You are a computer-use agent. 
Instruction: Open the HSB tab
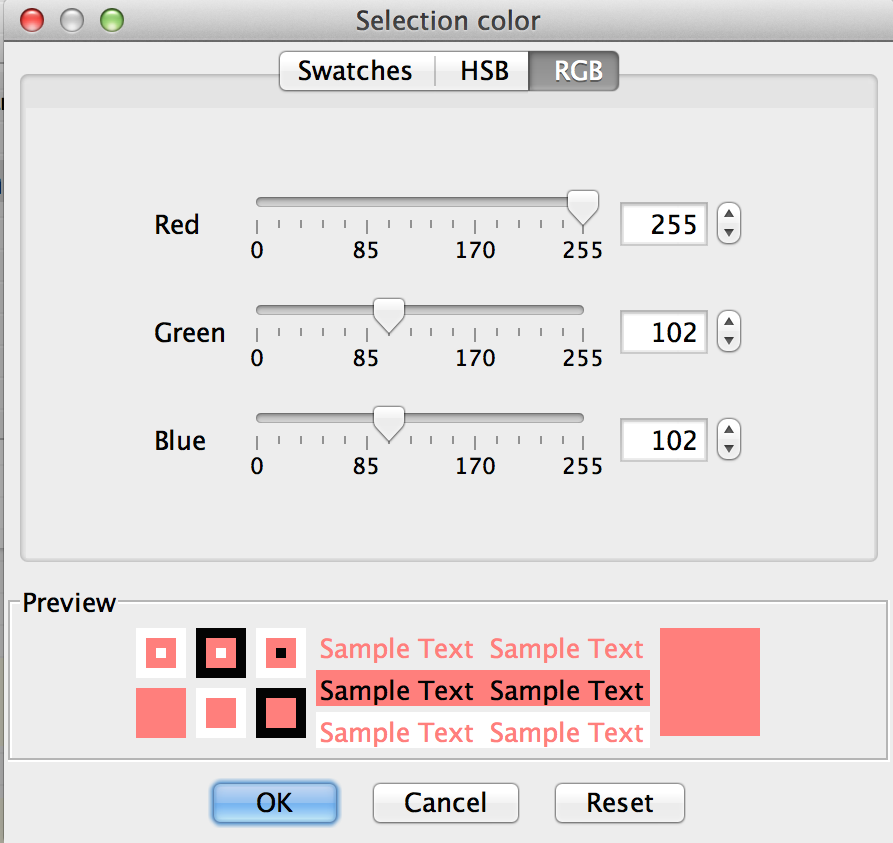click(484, 71)
